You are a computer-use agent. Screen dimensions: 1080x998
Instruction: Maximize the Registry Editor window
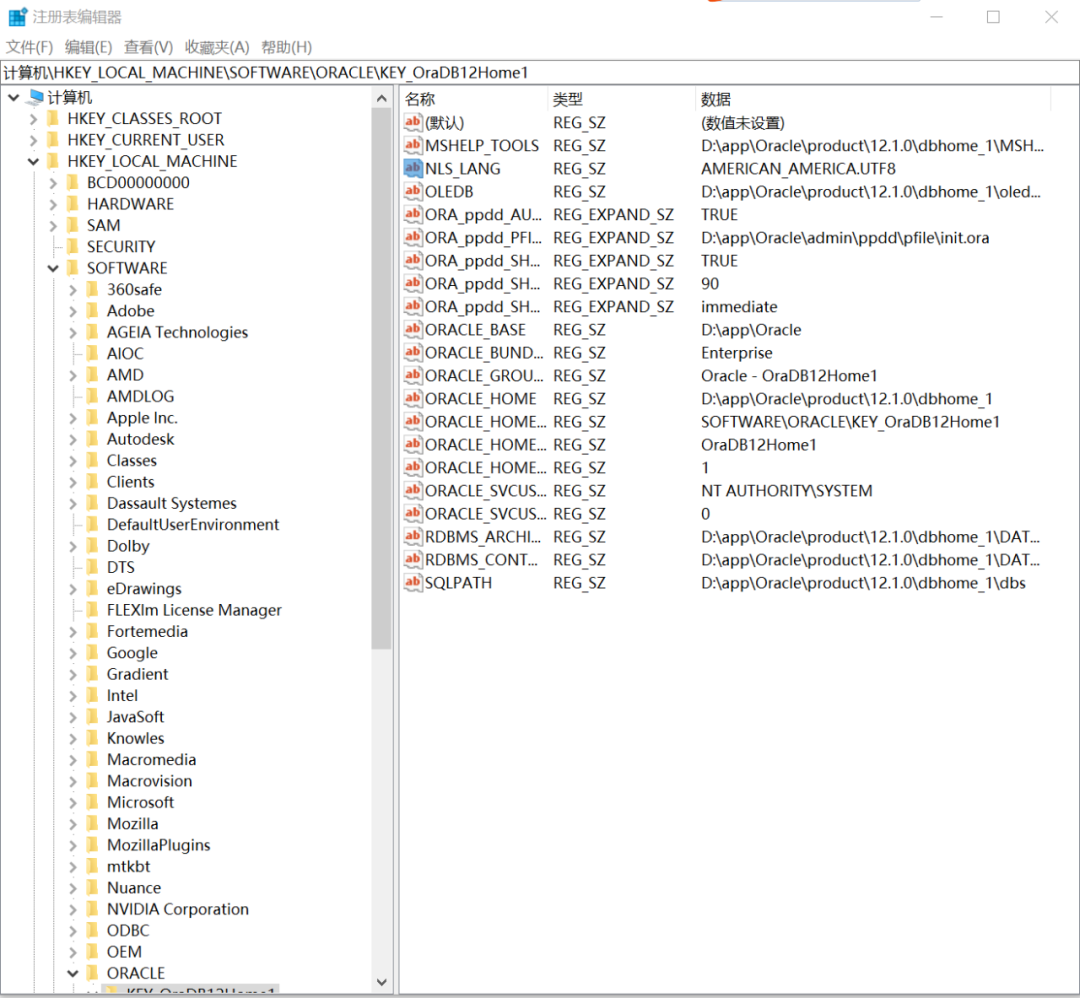[x=993, y=17]
